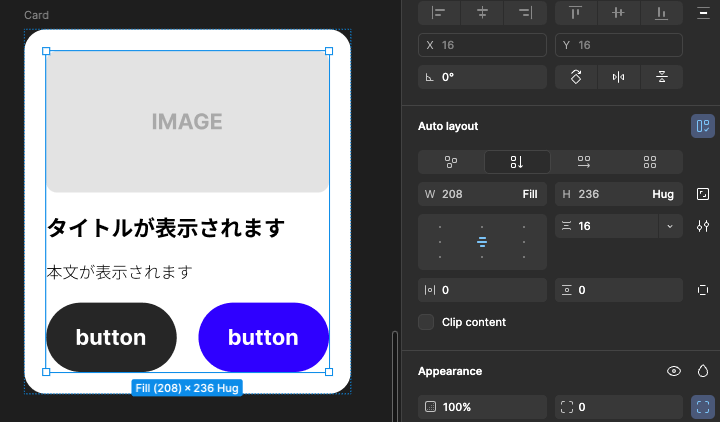This screenshot has height=422, width=720.
Task: Open the Hug height sizing dropdown
Action: click(x=663, y=194)
